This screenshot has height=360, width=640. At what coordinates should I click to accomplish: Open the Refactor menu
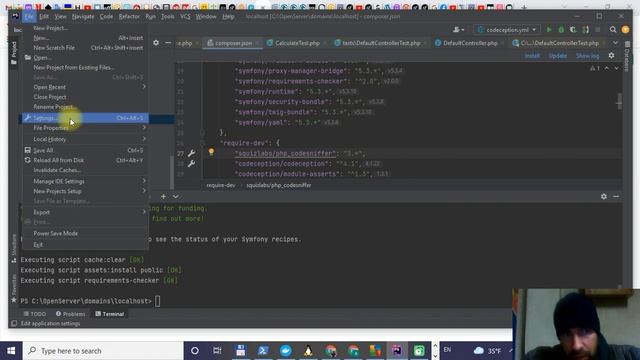[129, 16]
